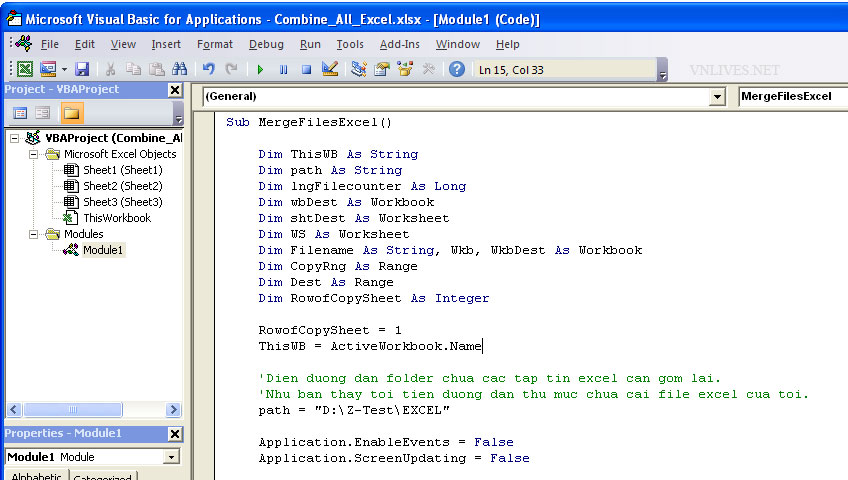
Task: Open the Window menu
Action: pos(458,44)
